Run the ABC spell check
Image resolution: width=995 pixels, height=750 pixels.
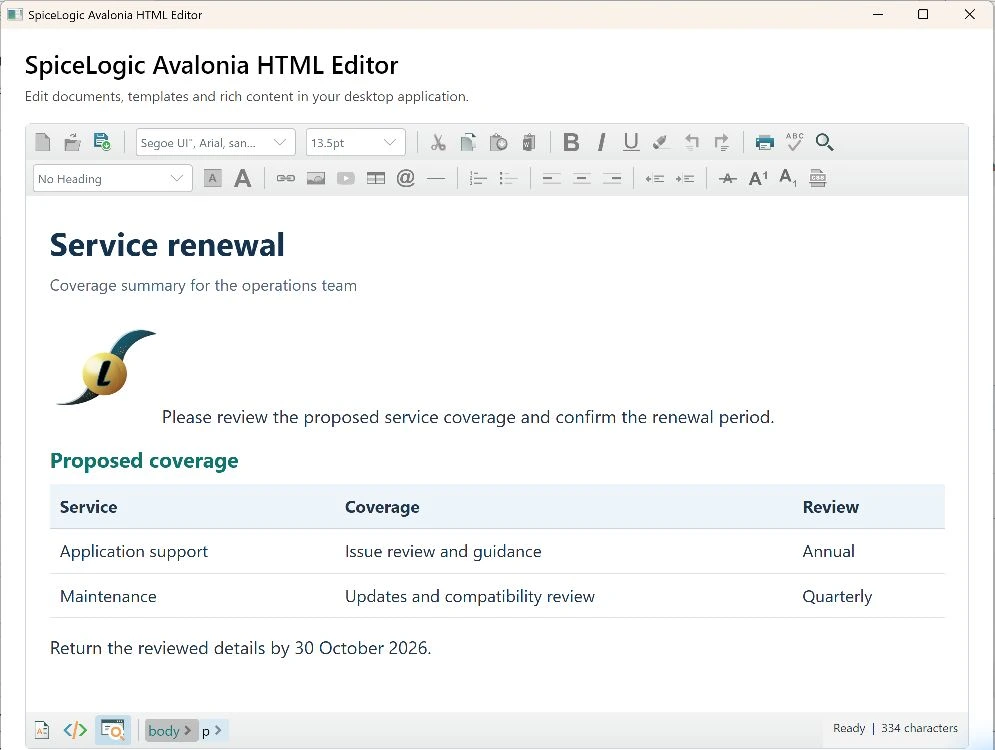coord(794,141)
